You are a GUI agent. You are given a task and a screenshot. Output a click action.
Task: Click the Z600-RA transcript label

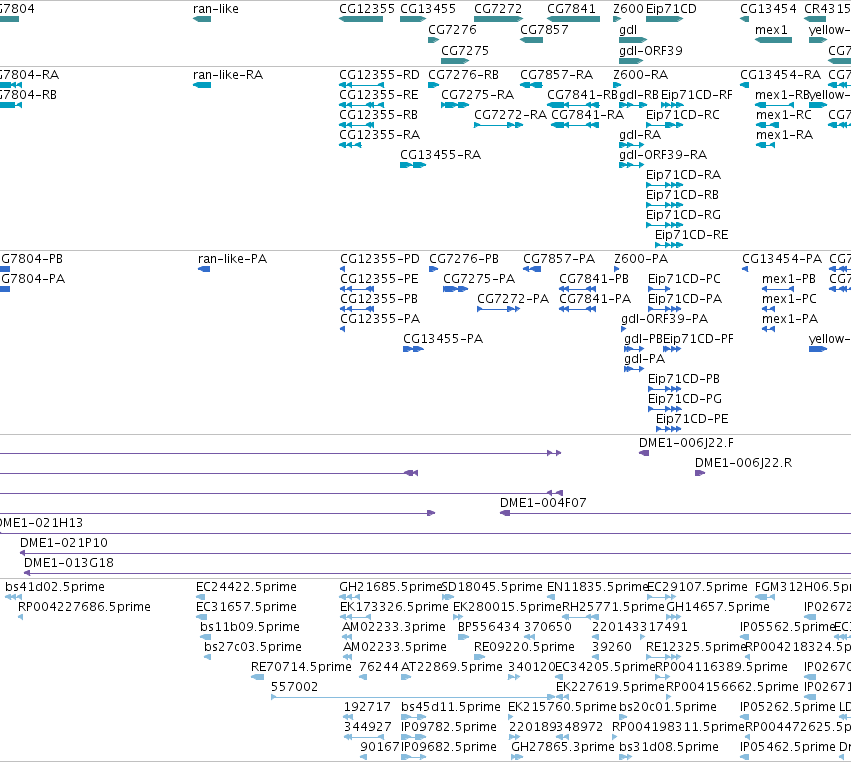[x=640, y=75]
